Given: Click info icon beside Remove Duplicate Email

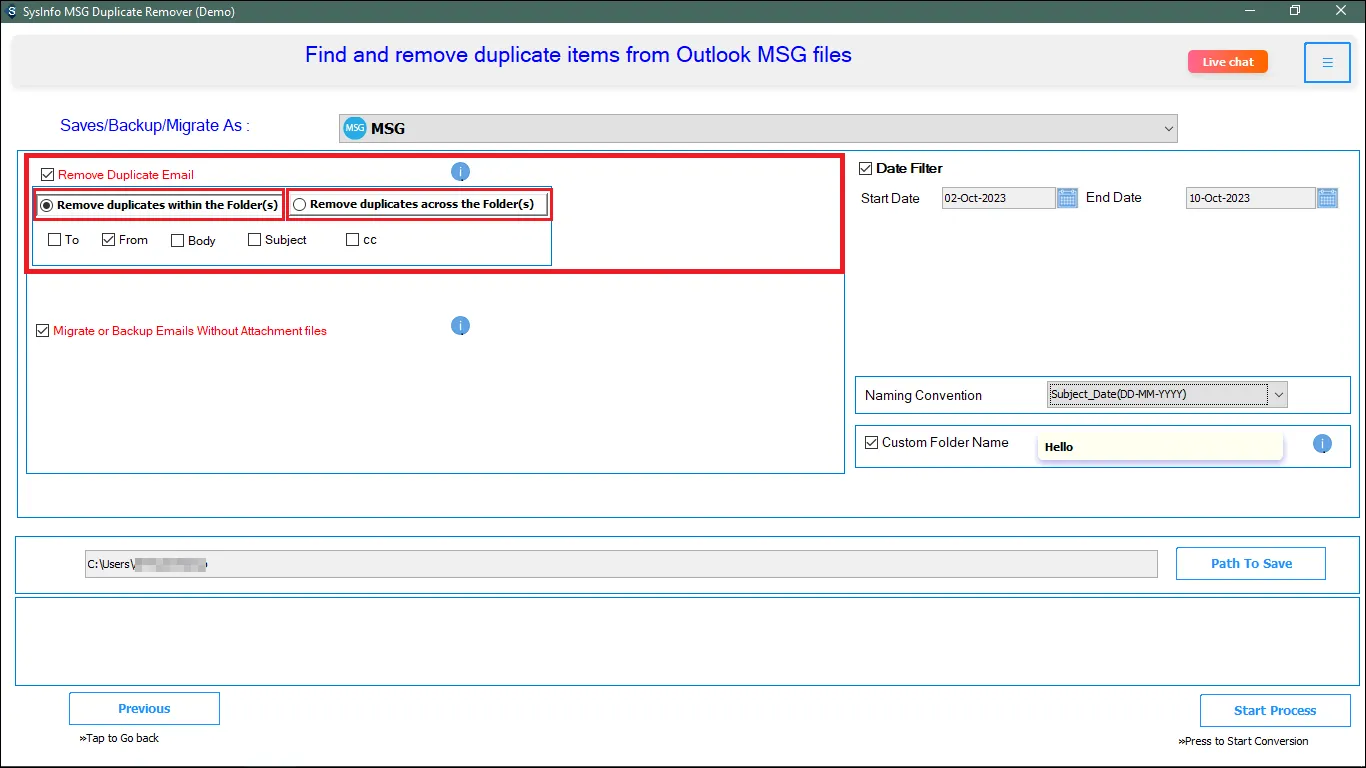Looking at the screenshot, I should [460, 172].
